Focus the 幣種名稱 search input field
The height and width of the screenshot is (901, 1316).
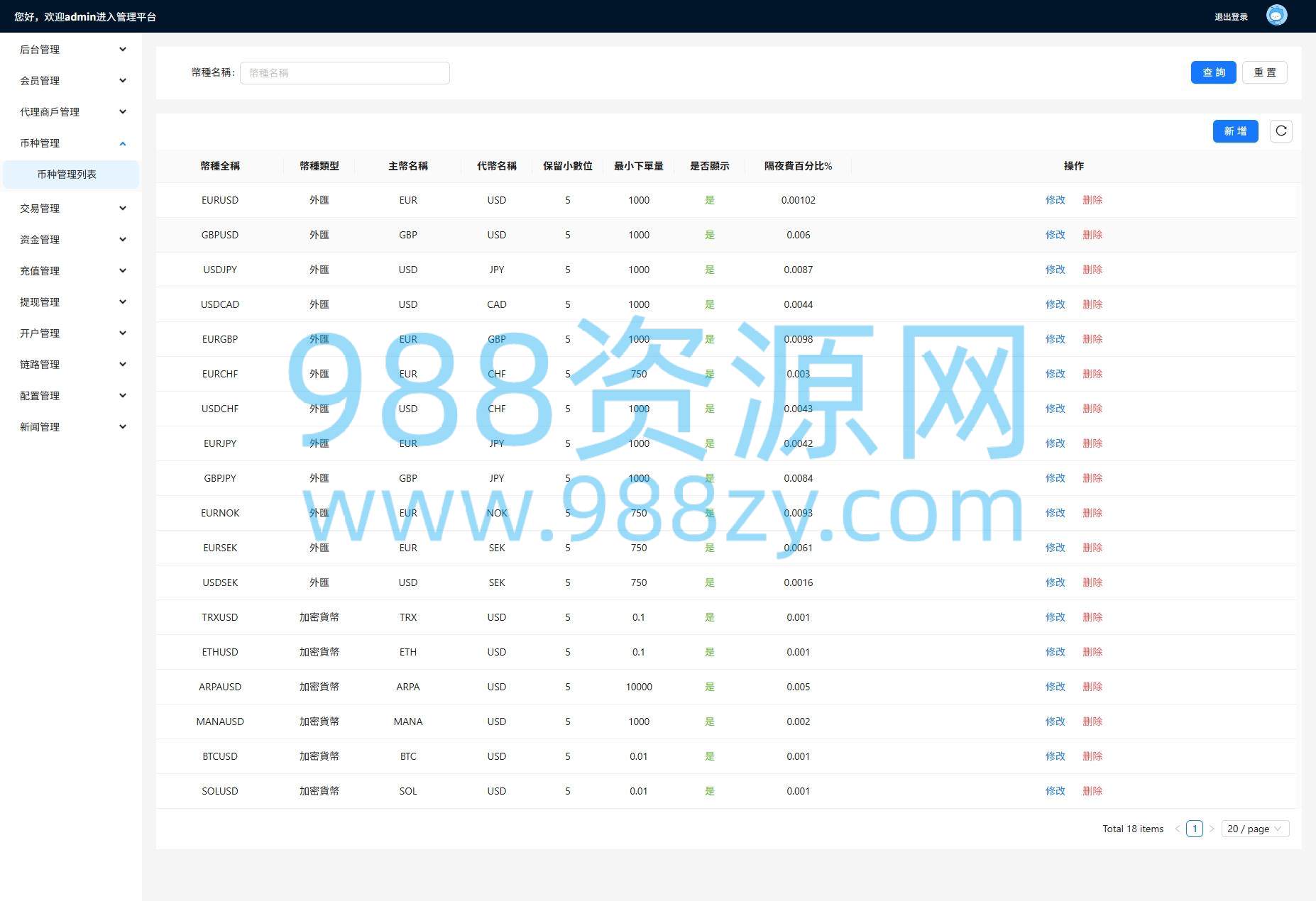(344, 73)
